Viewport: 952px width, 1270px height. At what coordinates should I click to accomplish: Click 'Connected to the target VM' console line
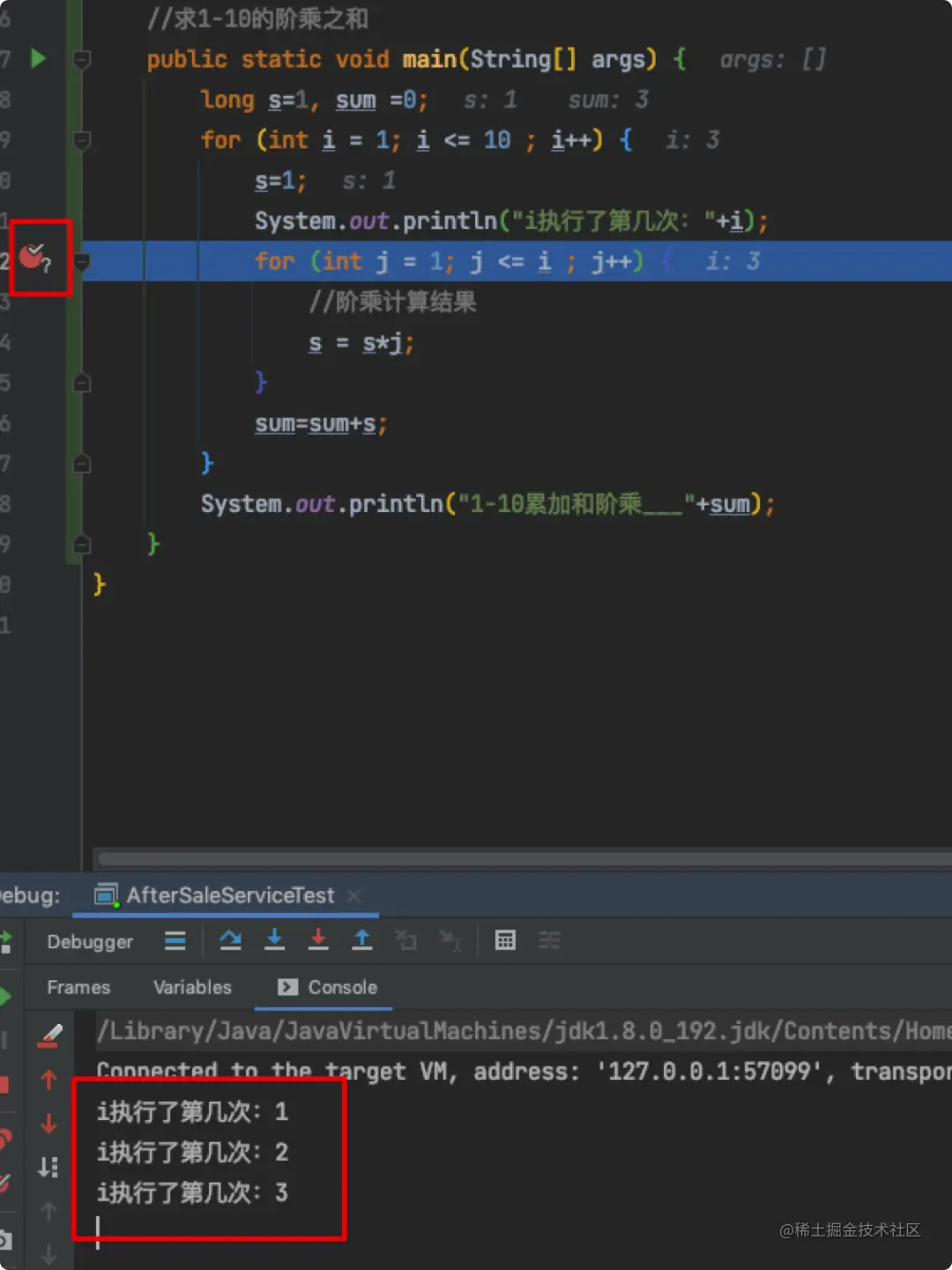click(524, 1072)
